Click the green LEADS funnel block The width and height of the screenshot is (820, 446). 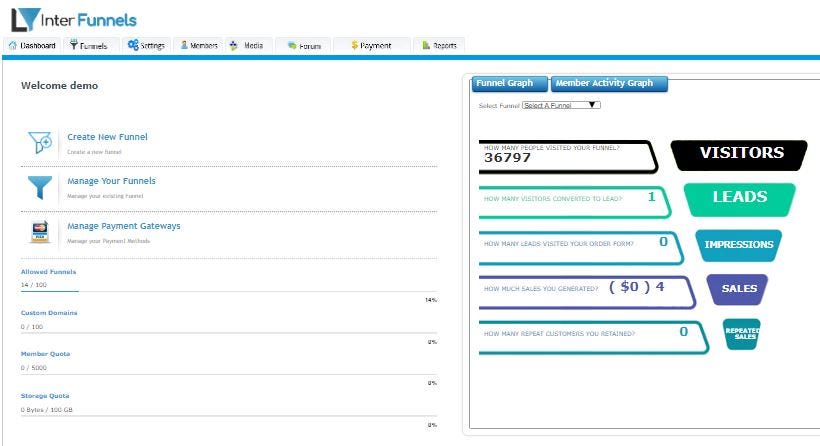(x=739, y=199)
